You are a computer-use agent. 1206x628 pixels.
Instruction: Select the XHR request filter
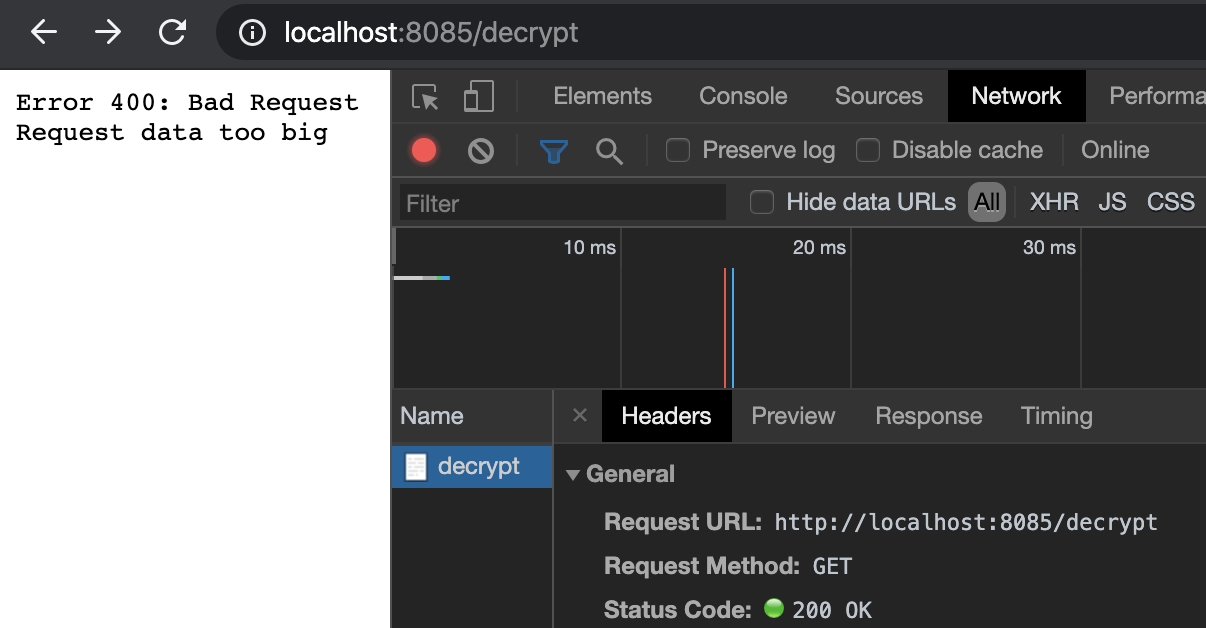click(1053, 202)
